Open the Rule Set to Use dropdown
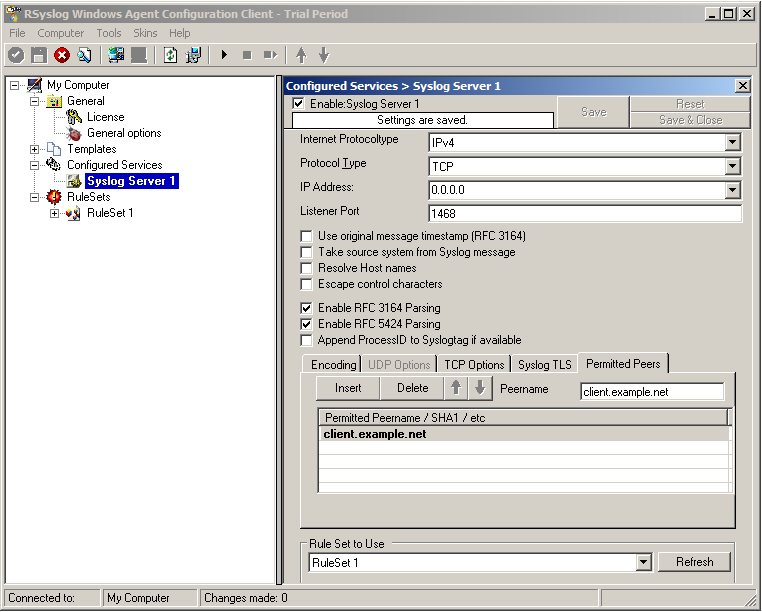This screenshot has height=612, width=762. click(643, 562)
